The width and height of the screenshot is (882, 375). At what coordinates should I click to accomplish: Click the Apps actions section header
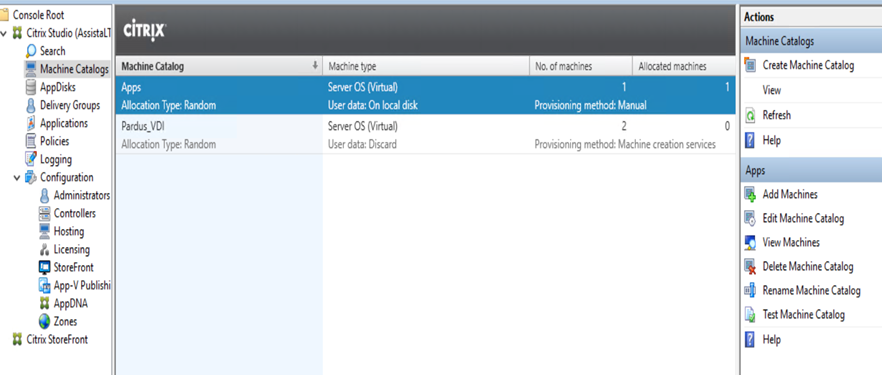(x=811, y=170)
